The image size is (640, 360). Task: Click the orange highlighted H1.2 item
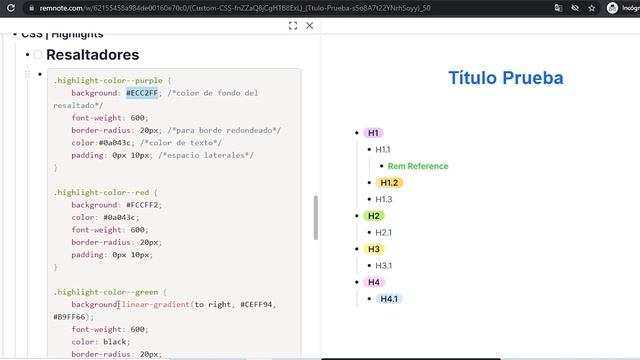[389, 182]
